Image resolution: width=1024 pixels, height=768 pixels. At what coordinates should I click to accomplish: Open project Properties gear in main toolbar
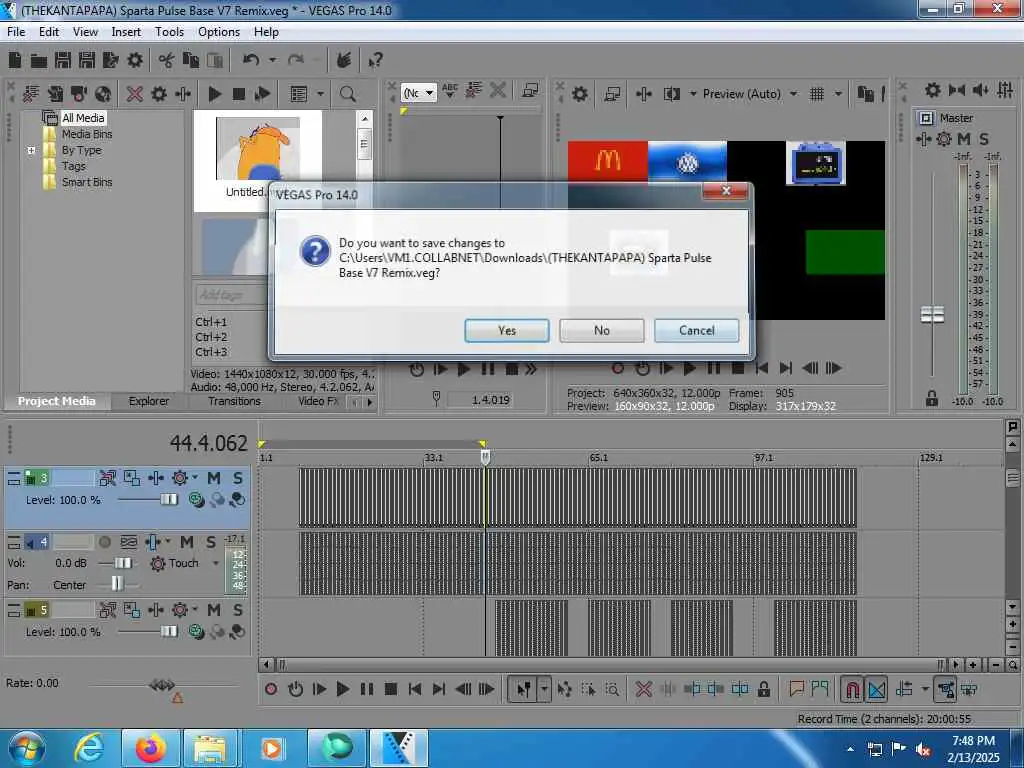pos(135,61)
